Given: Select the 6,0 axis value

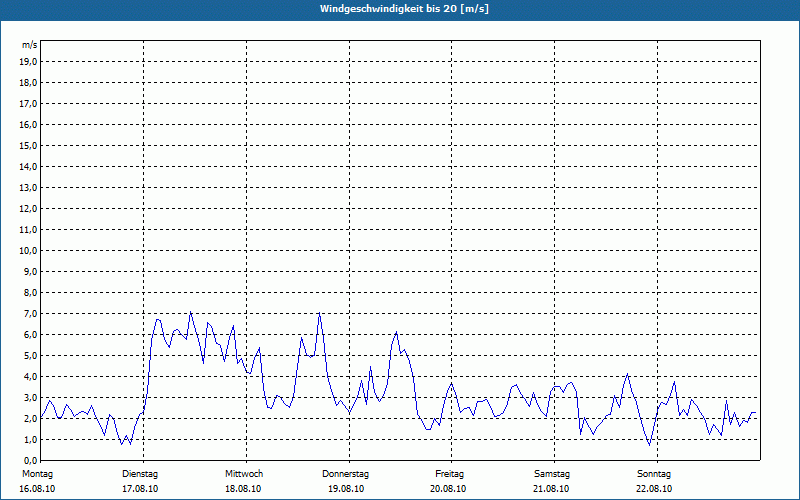Looking at the screenshot, I should pyautogui.click(x=31, y=335).
